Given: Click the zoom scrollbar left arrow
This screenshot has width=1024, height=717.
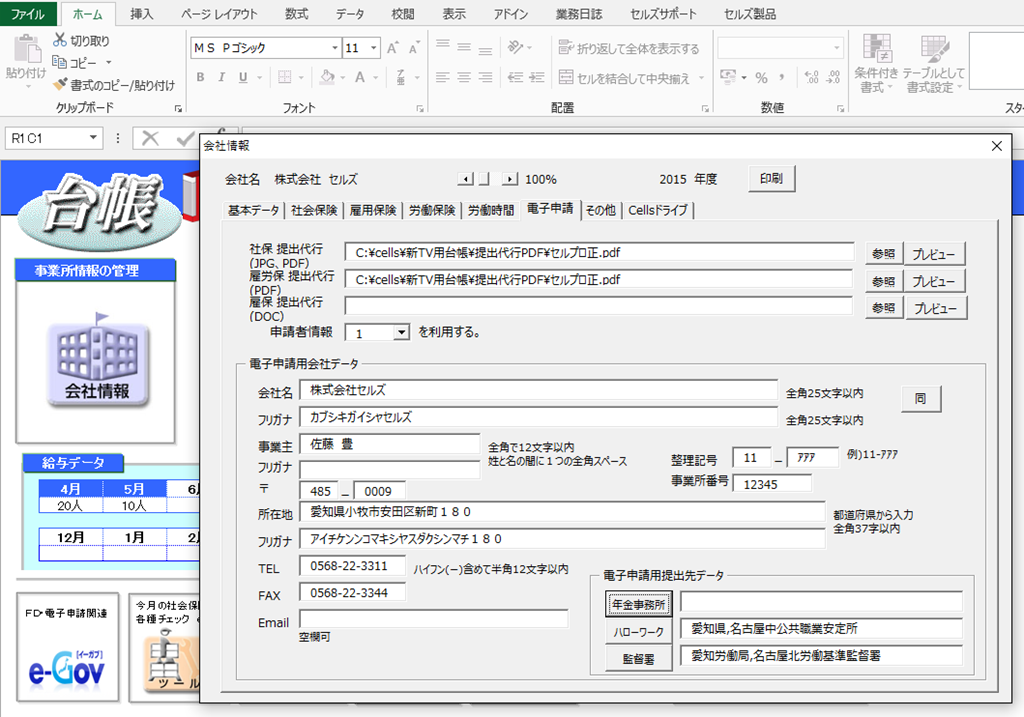Looking at the screenshot, I should (465, 179).
